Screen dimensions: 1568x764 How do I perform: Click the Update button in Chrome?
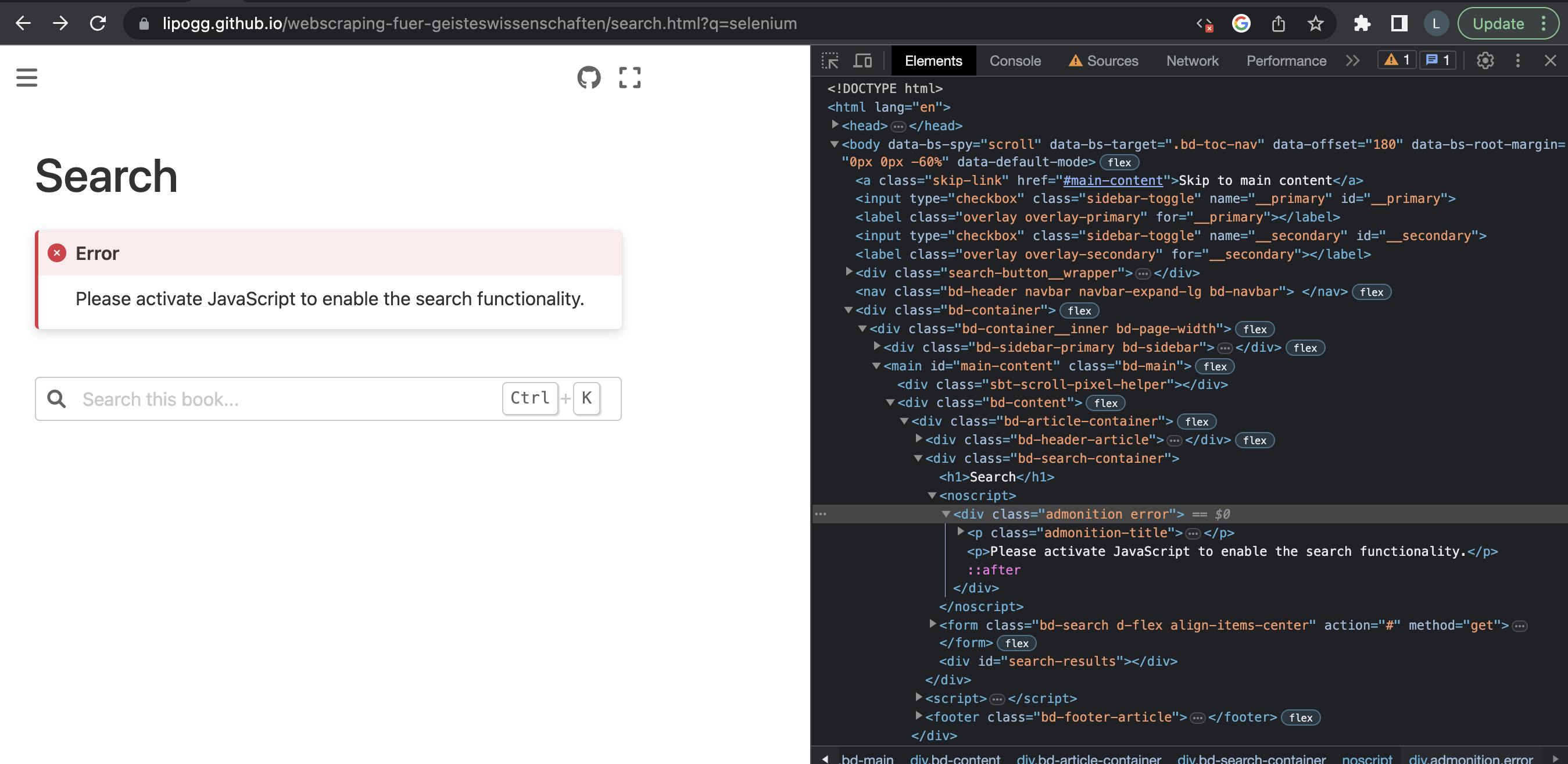(1498, 24)
